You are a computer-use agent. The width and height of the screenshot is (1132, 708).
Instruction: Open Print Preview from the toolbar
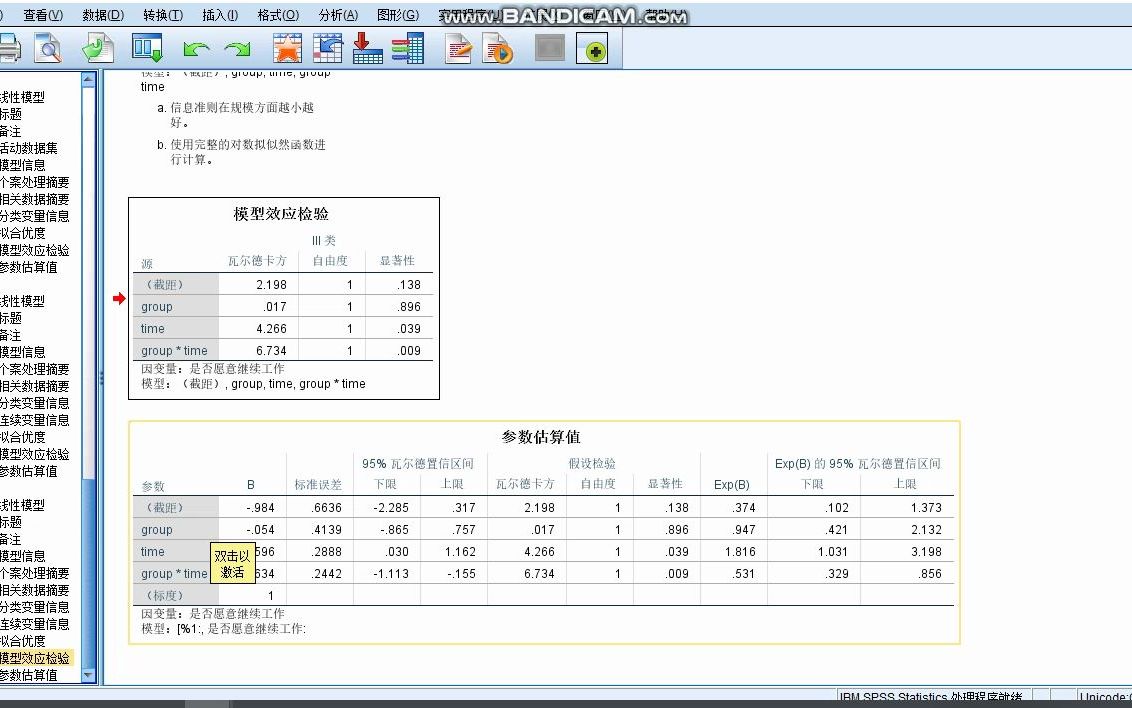[47, 48]
